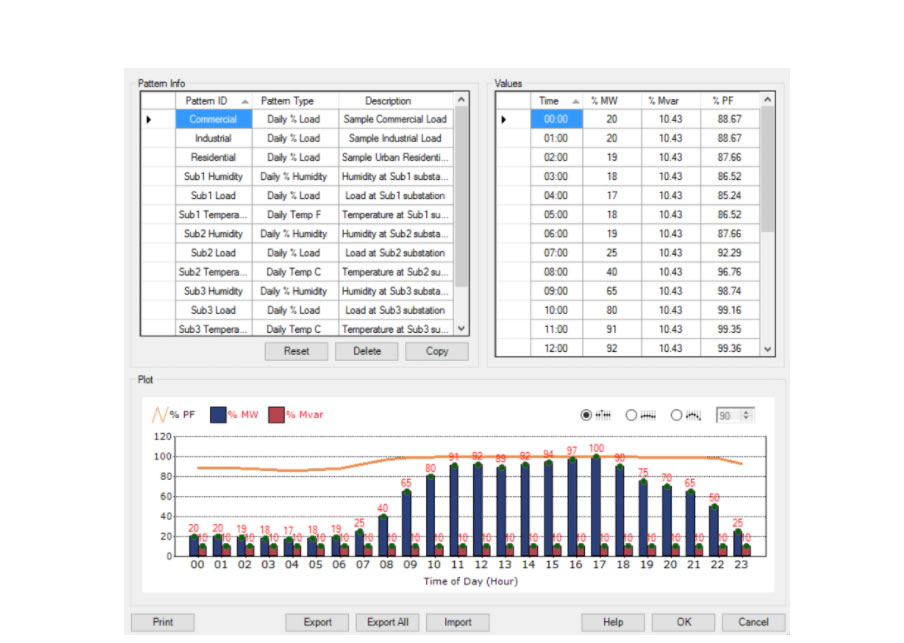
Task: Click the red % Mvar legend swatch
Action: 276,414
